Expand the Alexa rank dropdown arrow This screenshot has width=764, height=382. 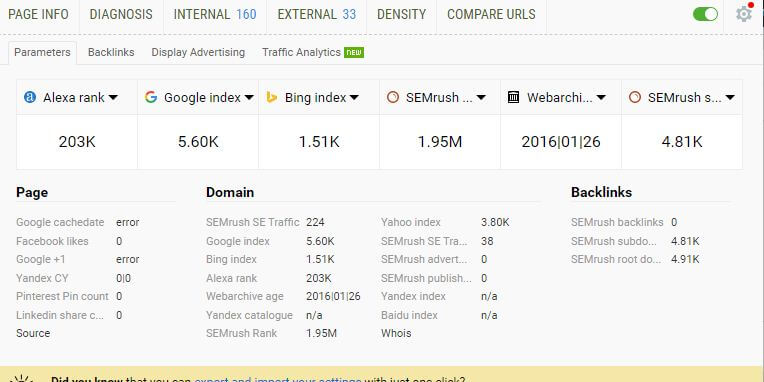click(113, 98)
